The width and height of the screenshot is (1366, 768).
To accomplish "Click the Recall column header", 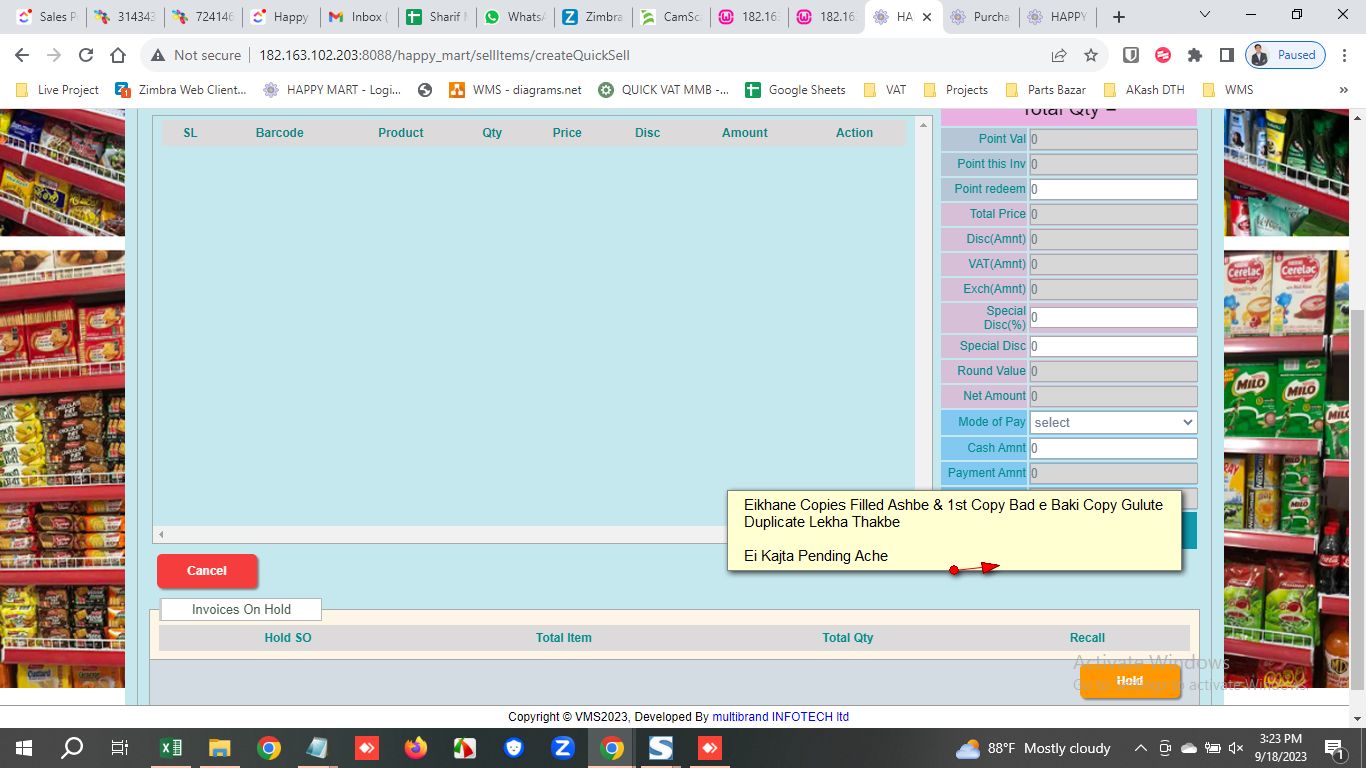I will [x=1087, y=638].
